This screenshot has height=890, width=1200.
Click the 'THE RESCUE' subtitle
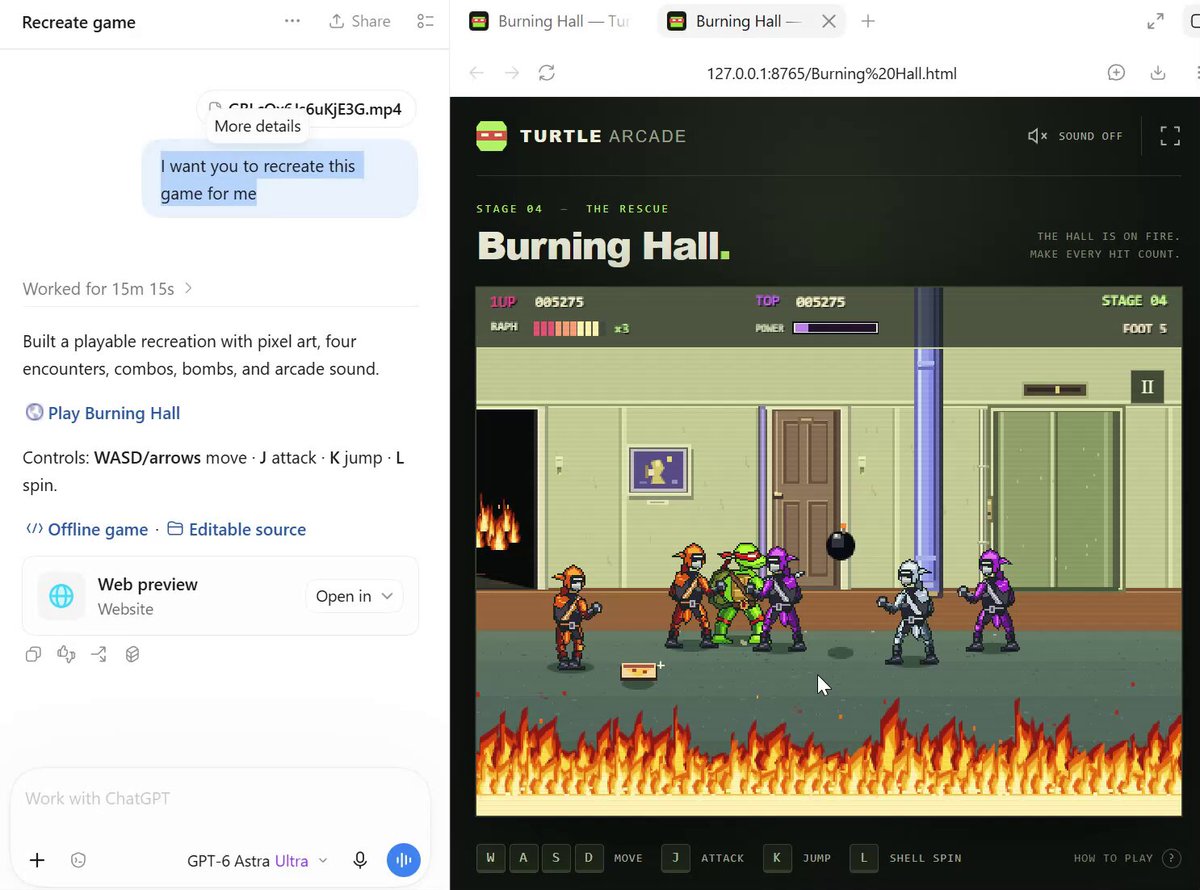click(x=628, y=209)
